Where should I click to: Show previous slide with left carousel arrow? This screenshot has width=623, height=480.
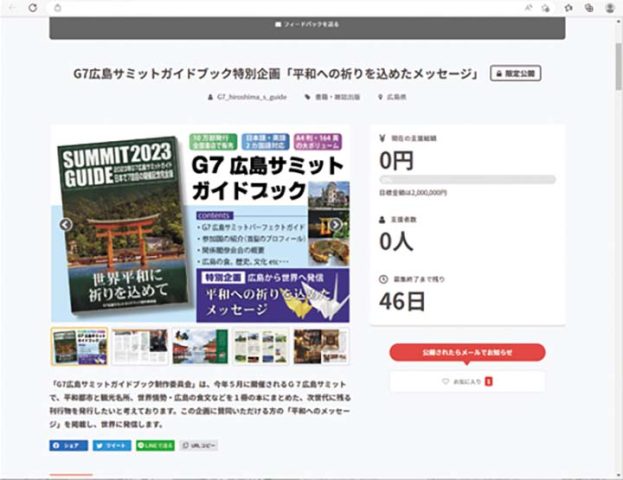[x=65, y=225]
